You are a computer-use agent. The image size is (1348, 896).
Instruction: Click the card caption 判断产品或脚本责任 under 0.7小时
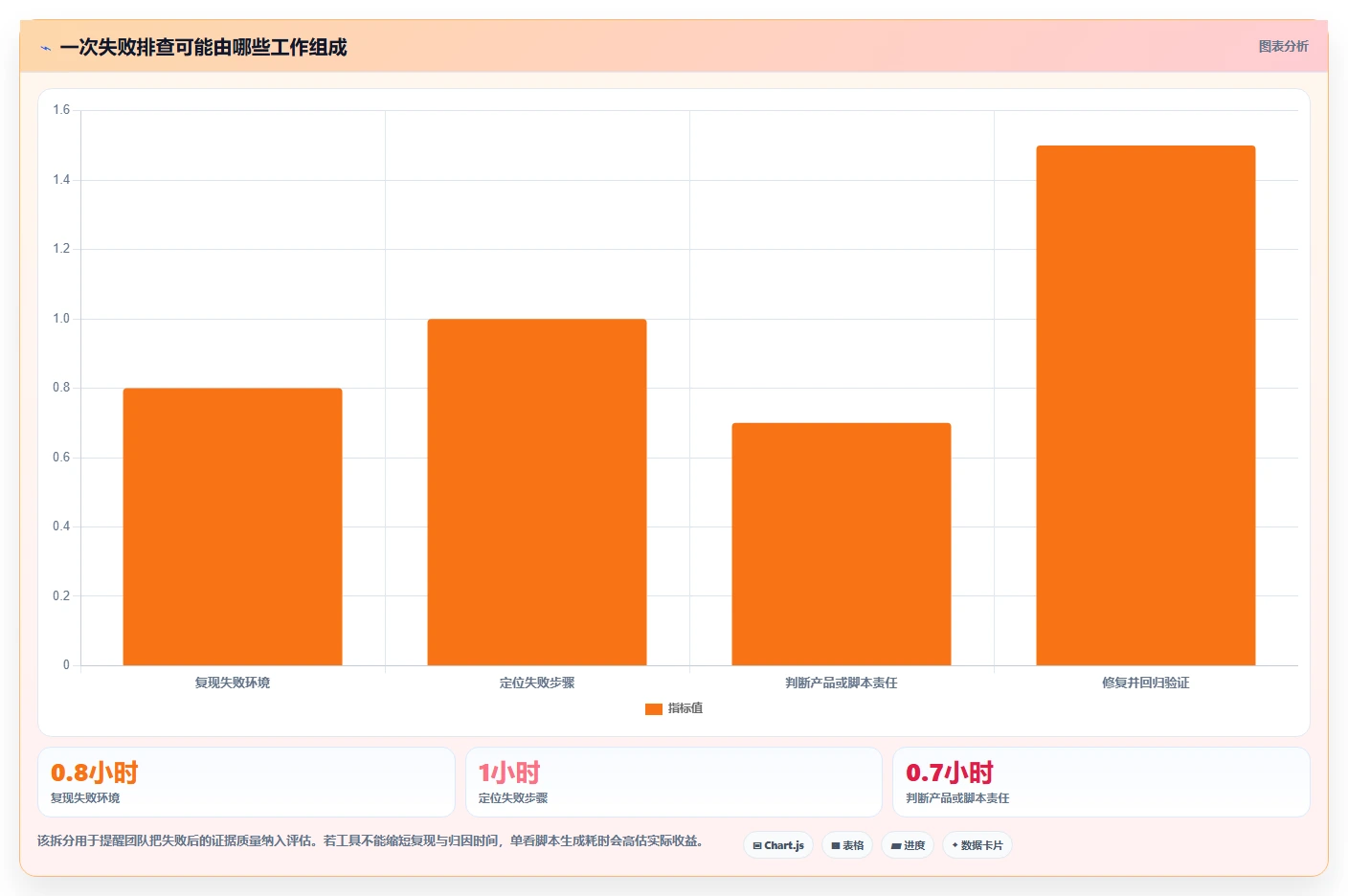coord(957,798)
